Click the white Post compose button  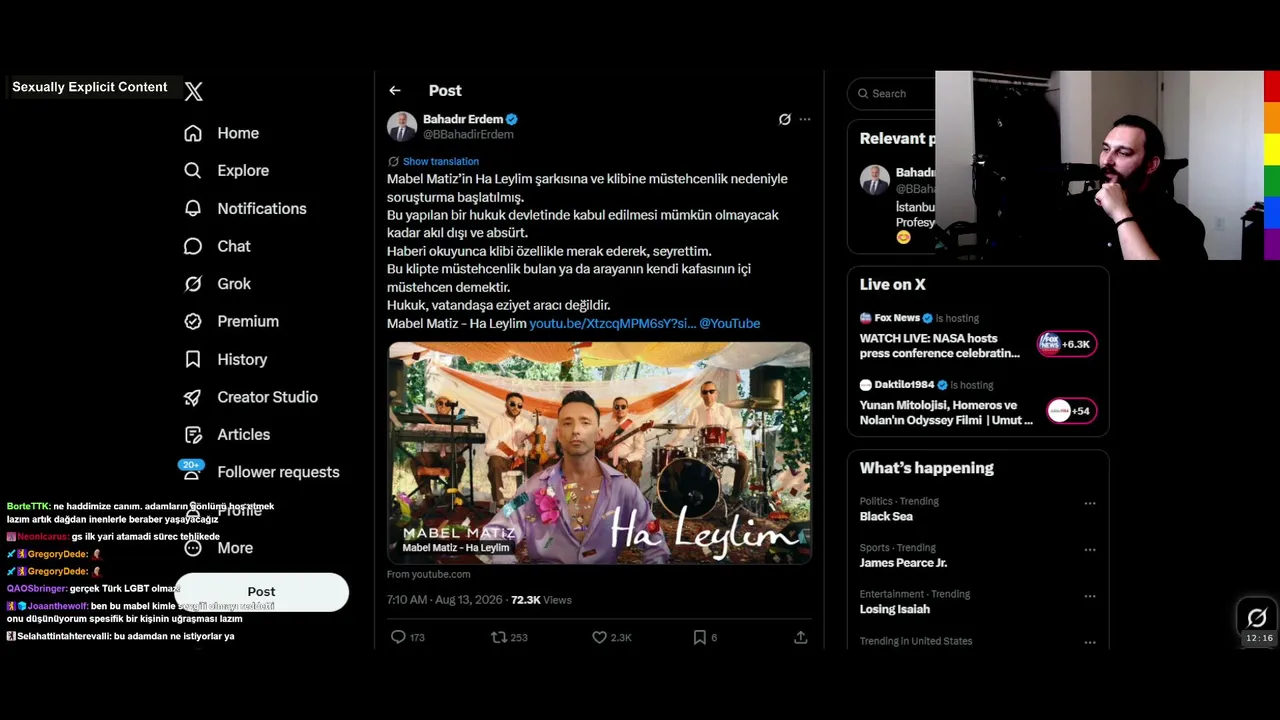click(261, 592)
